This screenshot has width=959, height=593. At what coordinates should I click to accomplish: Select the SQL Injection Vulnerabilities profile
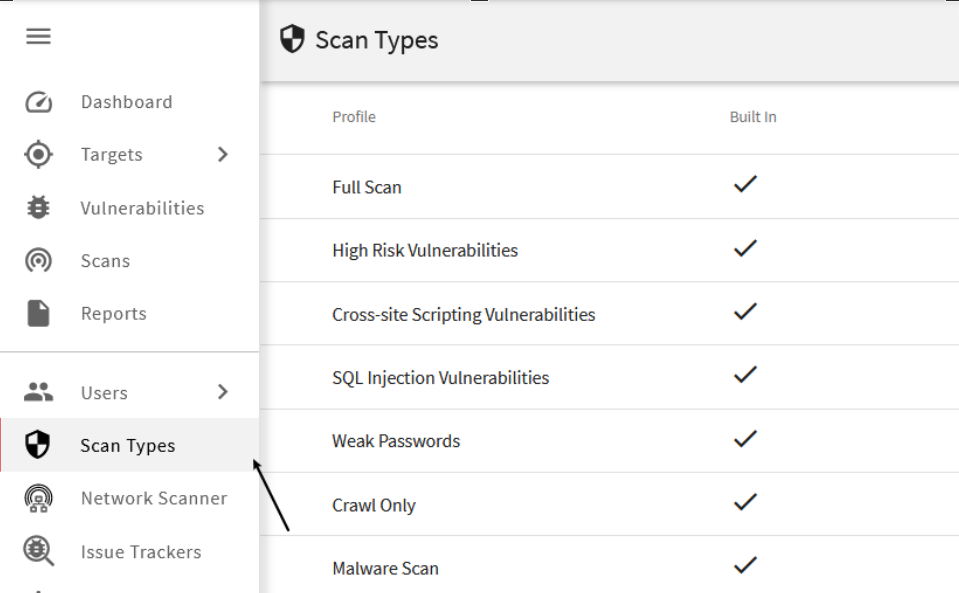[x=440, y=378]
